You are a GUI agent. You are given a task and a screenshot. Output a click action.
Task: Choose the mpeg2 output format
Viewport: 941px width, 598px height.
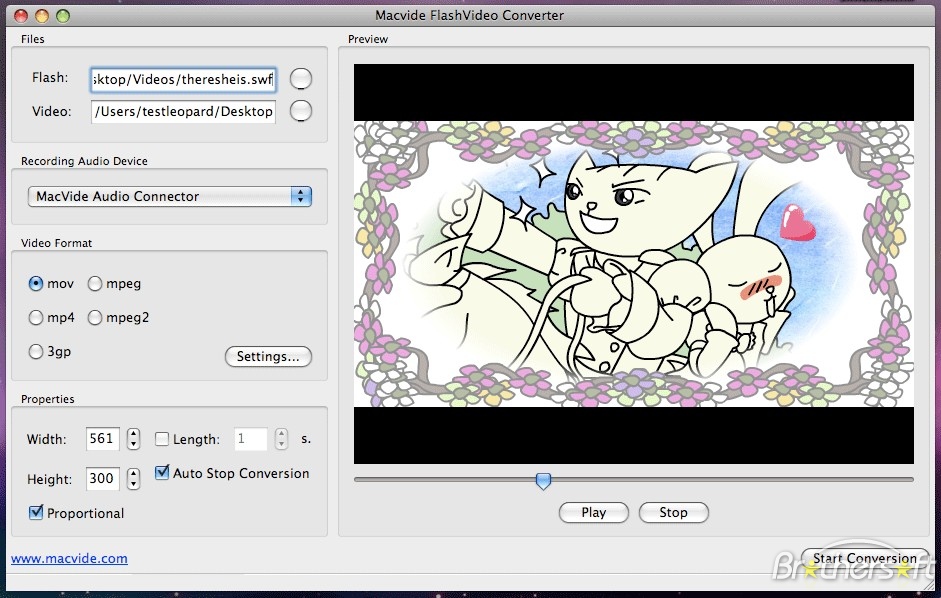(x=95, y=317)
